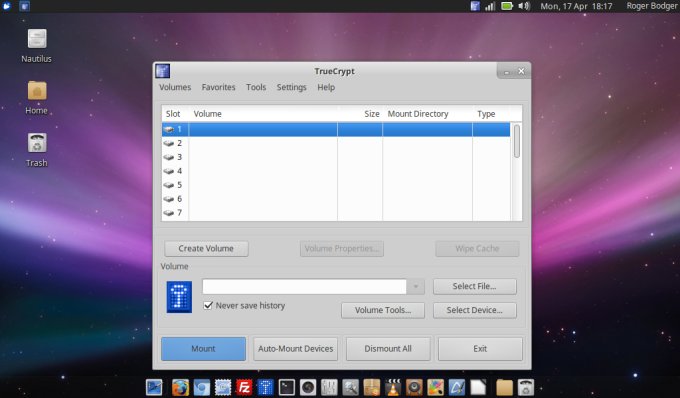Click the Exit button
Viewport: 680px width, 398px height.
point(480,349)
